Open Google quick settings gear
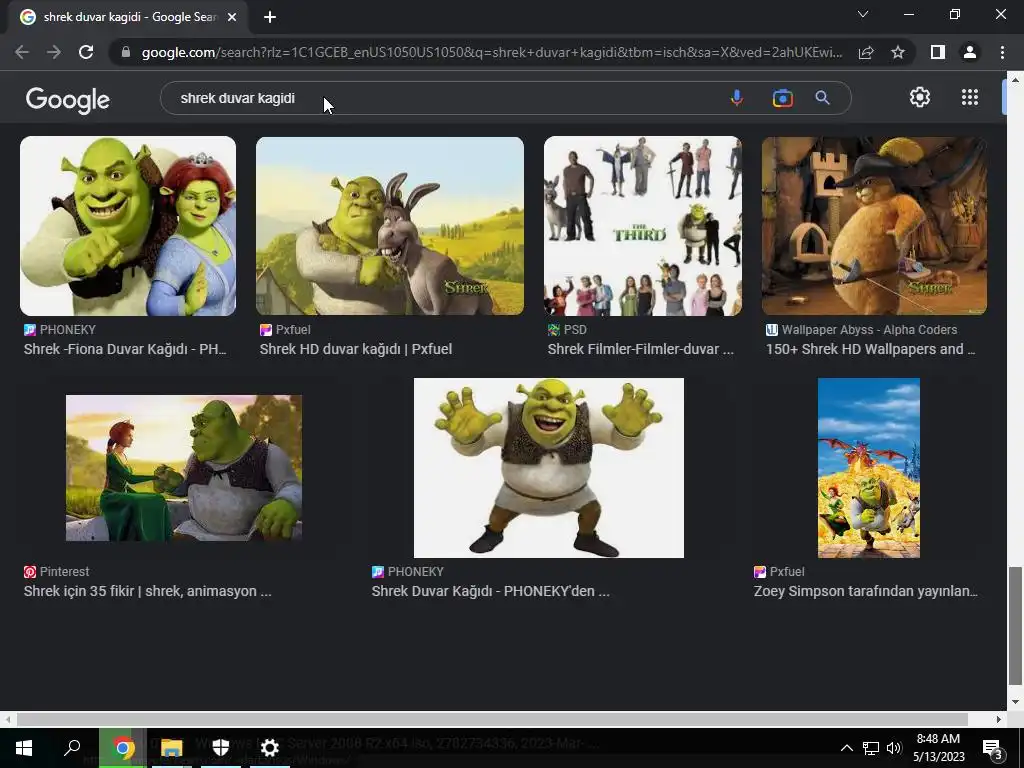The image size is (1024, 768). 920,97
